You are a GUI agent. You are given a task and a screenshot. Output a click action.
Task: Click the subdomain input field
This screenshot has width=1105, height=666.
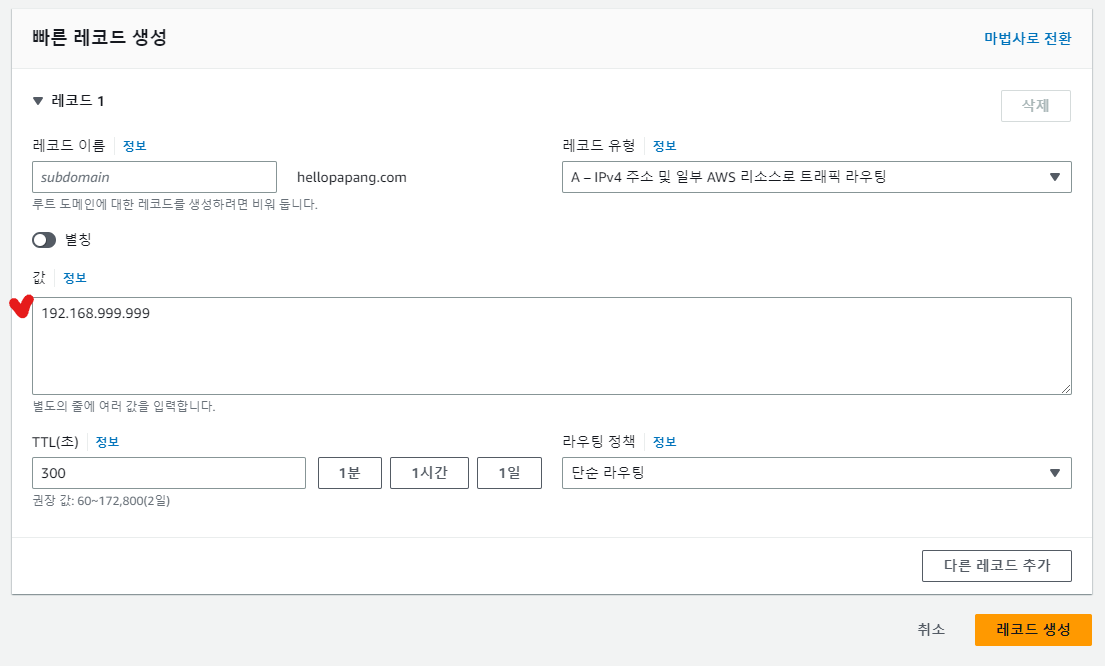click(154, 177)
